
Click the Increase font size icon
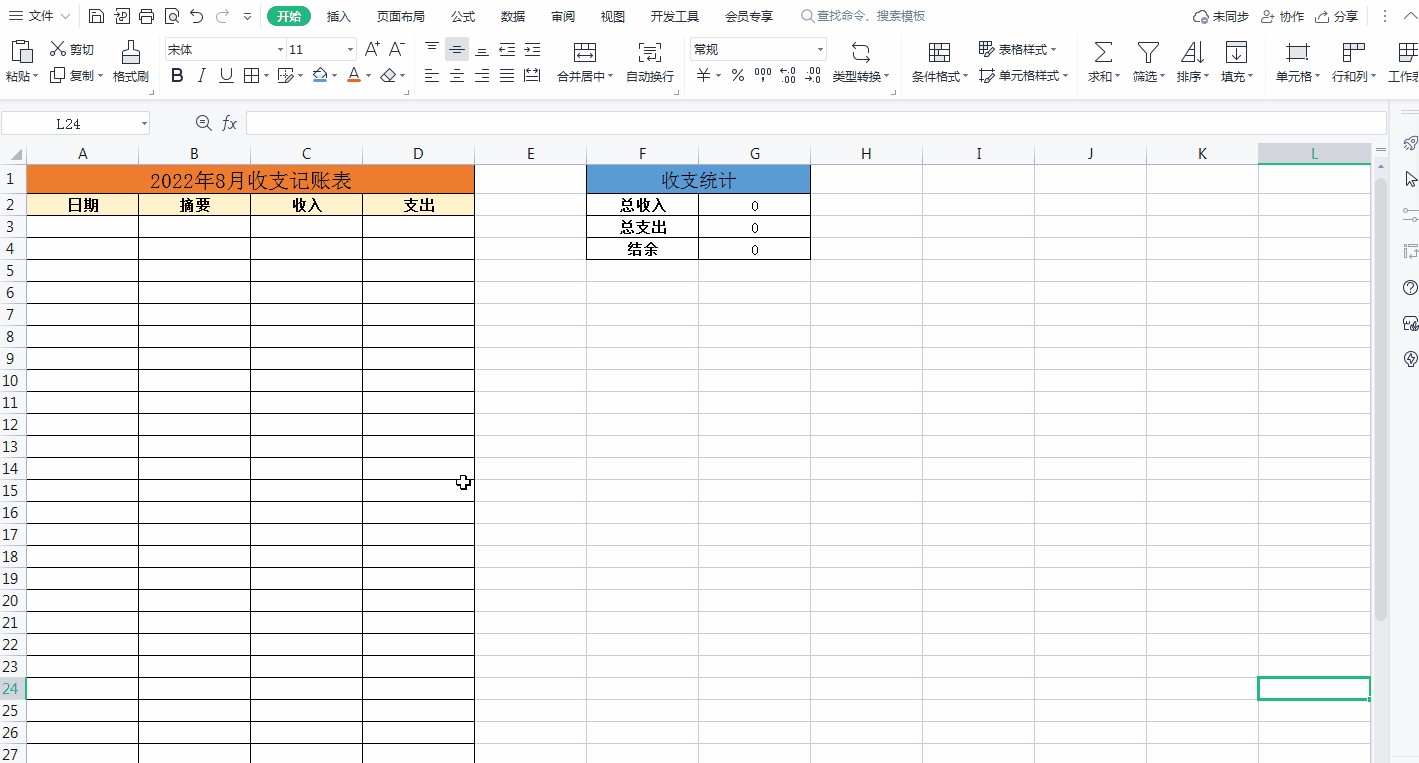point(372,49)
